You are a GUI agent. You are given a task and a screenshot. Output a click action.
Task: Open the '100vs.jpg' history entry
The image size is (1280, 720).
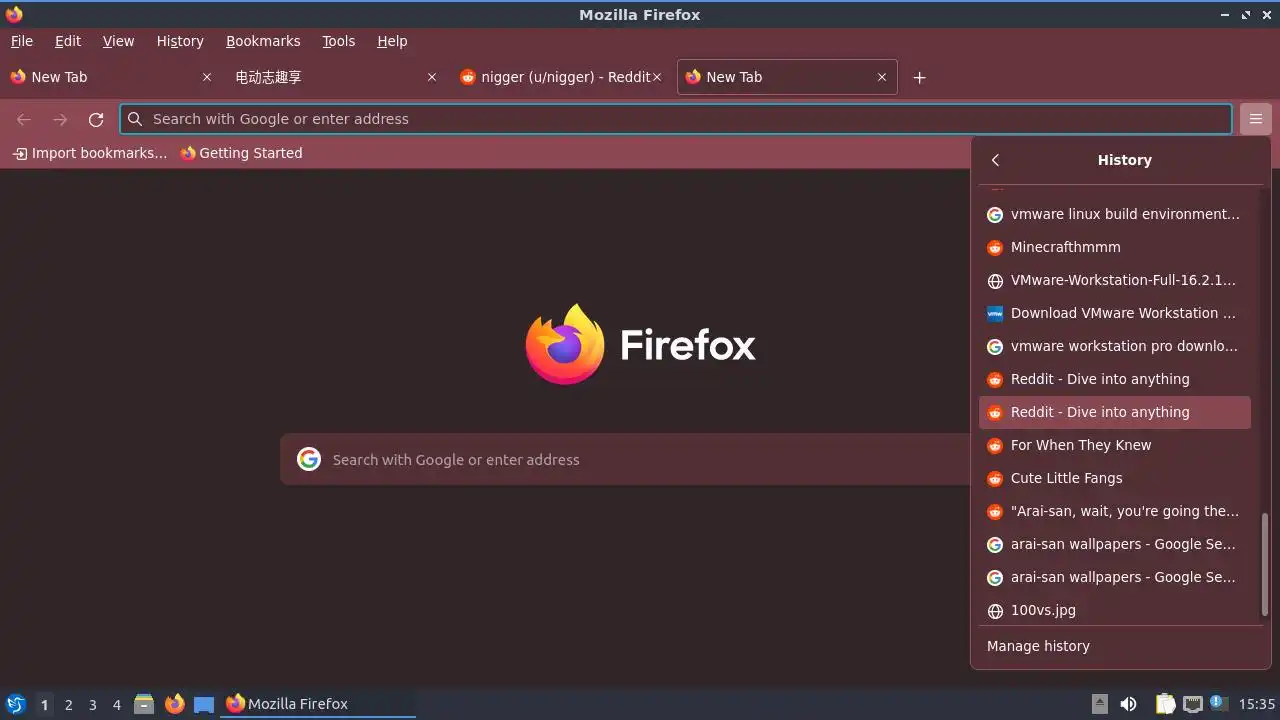1115,610
